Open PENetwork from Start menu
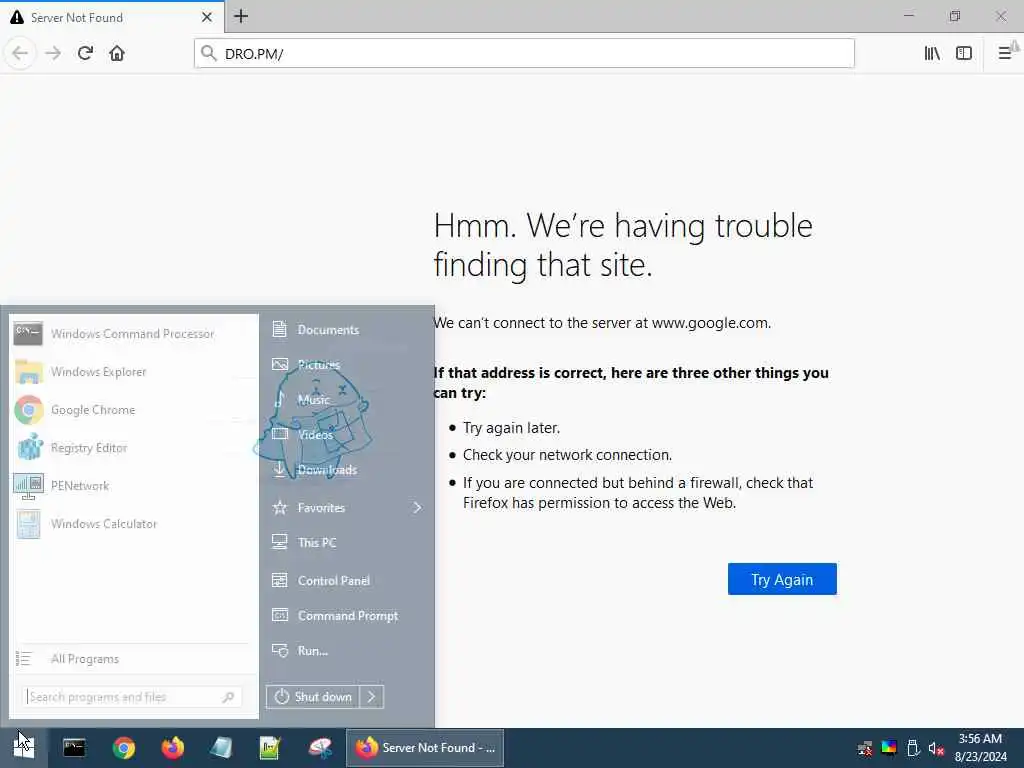1024x768 pixels. (134, 486)
